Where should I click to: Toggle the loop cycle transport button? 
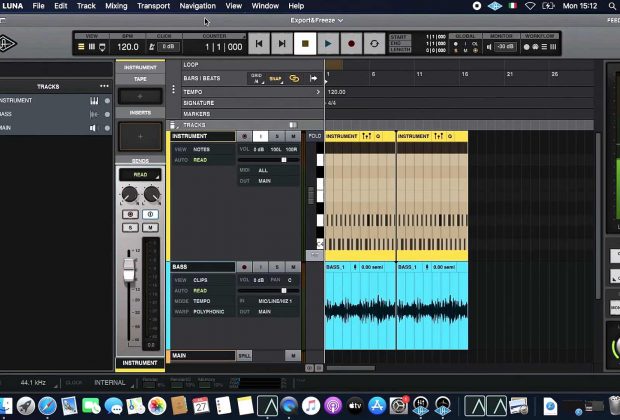(x=374, y=44)
